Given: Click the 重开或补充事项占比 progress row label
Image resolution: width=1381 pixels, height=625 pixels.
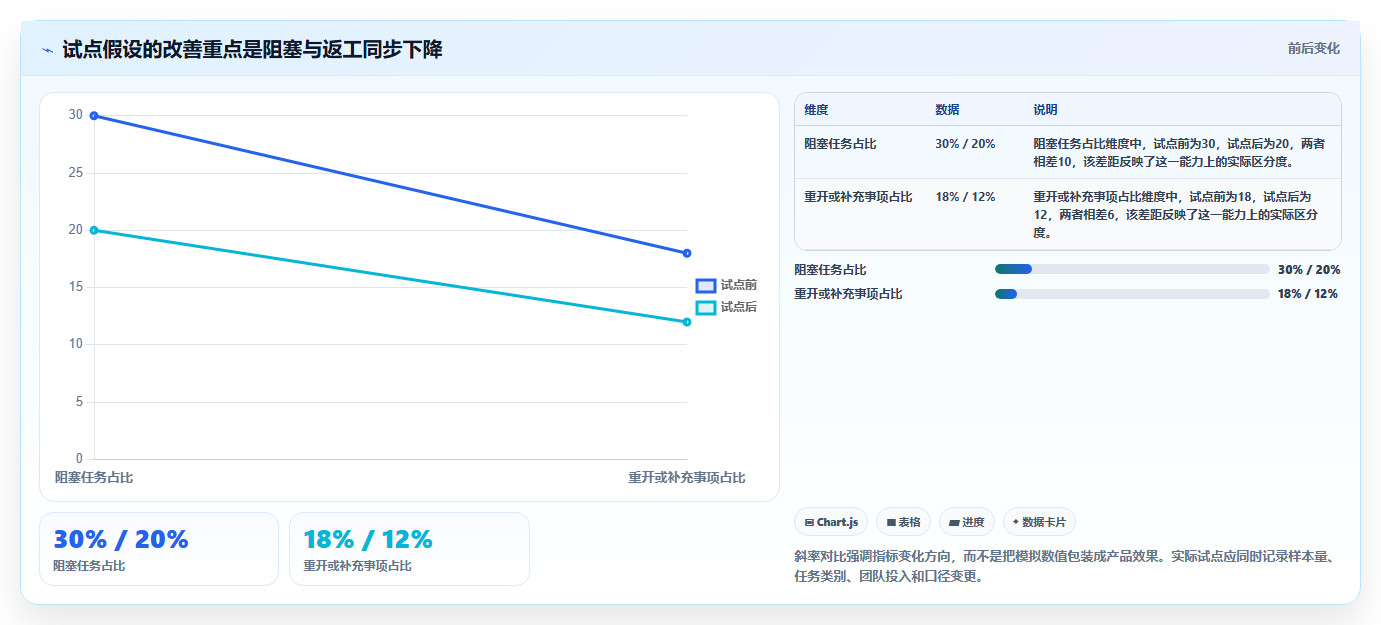Looking at the screenshot, I should tap(848, 294).
